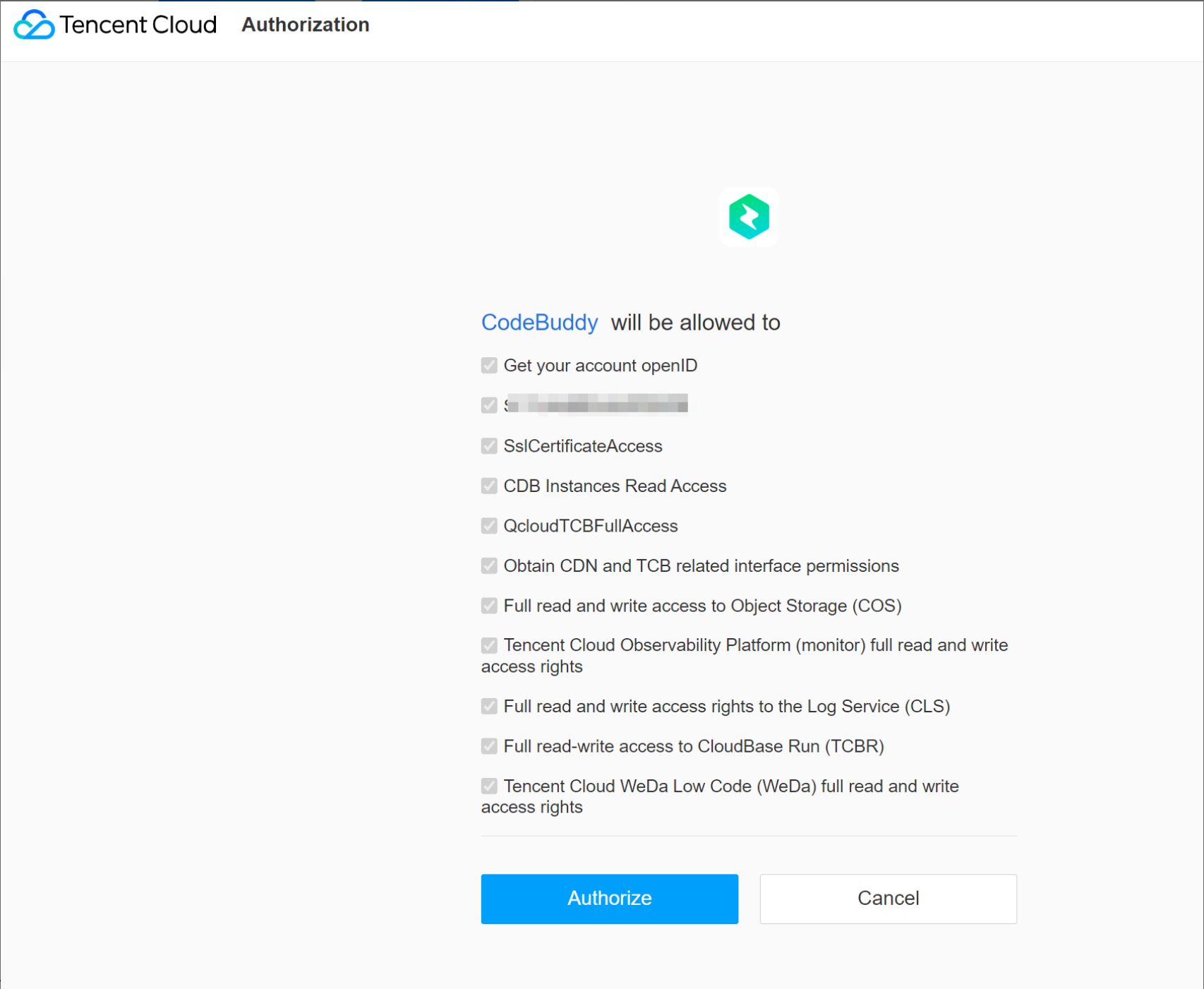Click the blurred permission text entry
This screenshot has height=989, width=1204.
[596, 405]
